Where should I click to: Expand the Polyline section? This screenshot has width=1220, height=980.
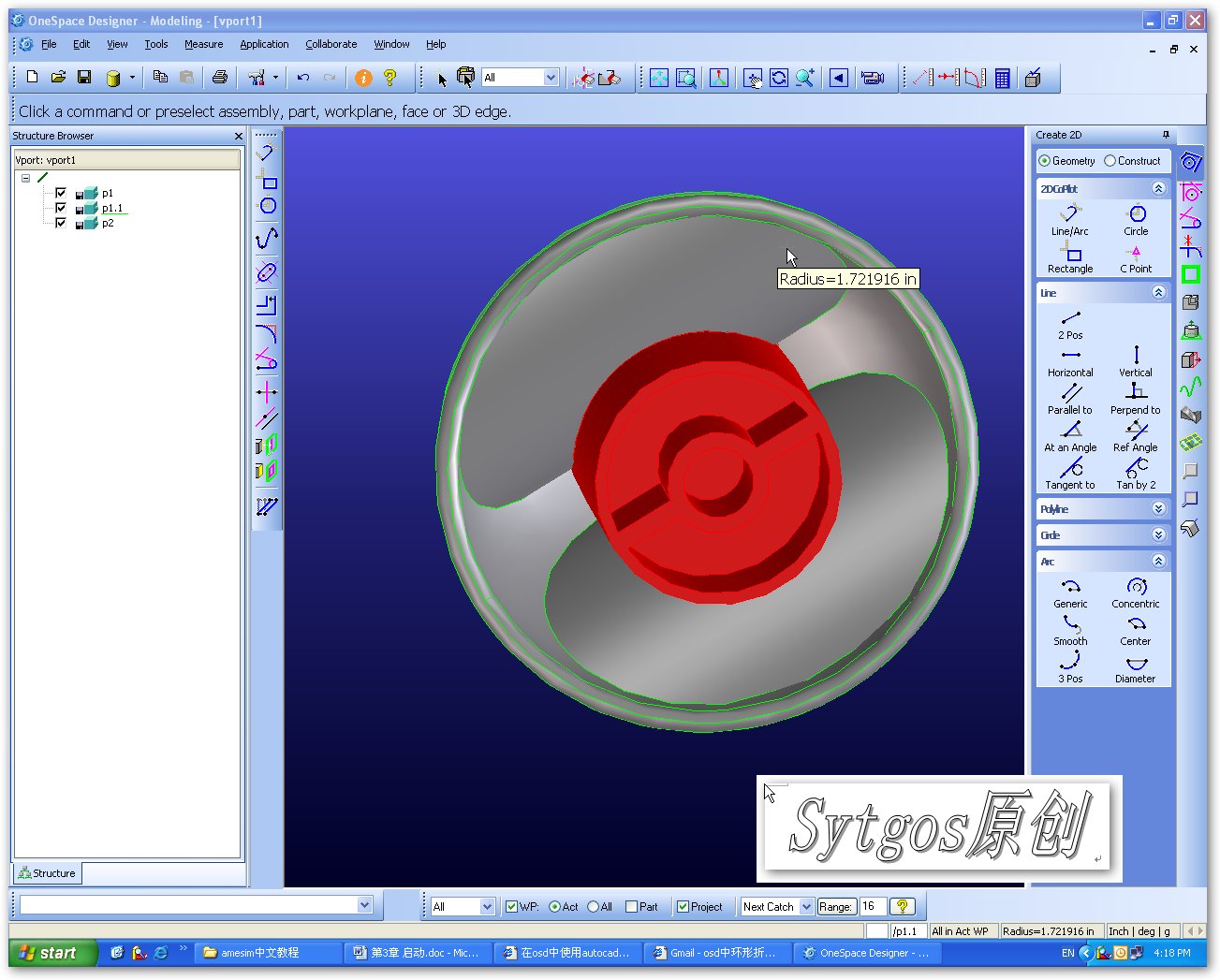[1158, 508]
